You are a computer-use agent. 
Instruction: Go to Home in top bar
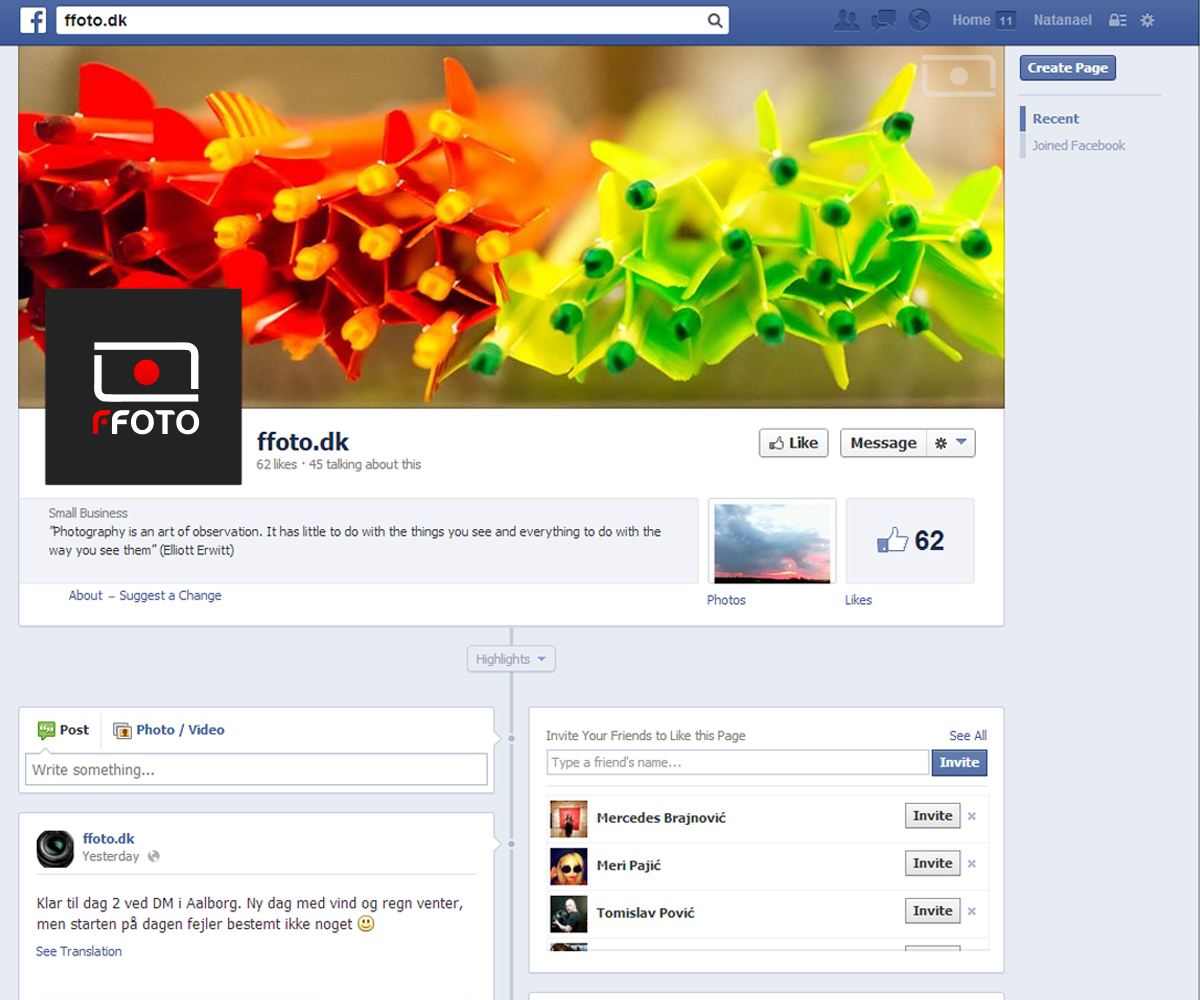click(971, 20)
